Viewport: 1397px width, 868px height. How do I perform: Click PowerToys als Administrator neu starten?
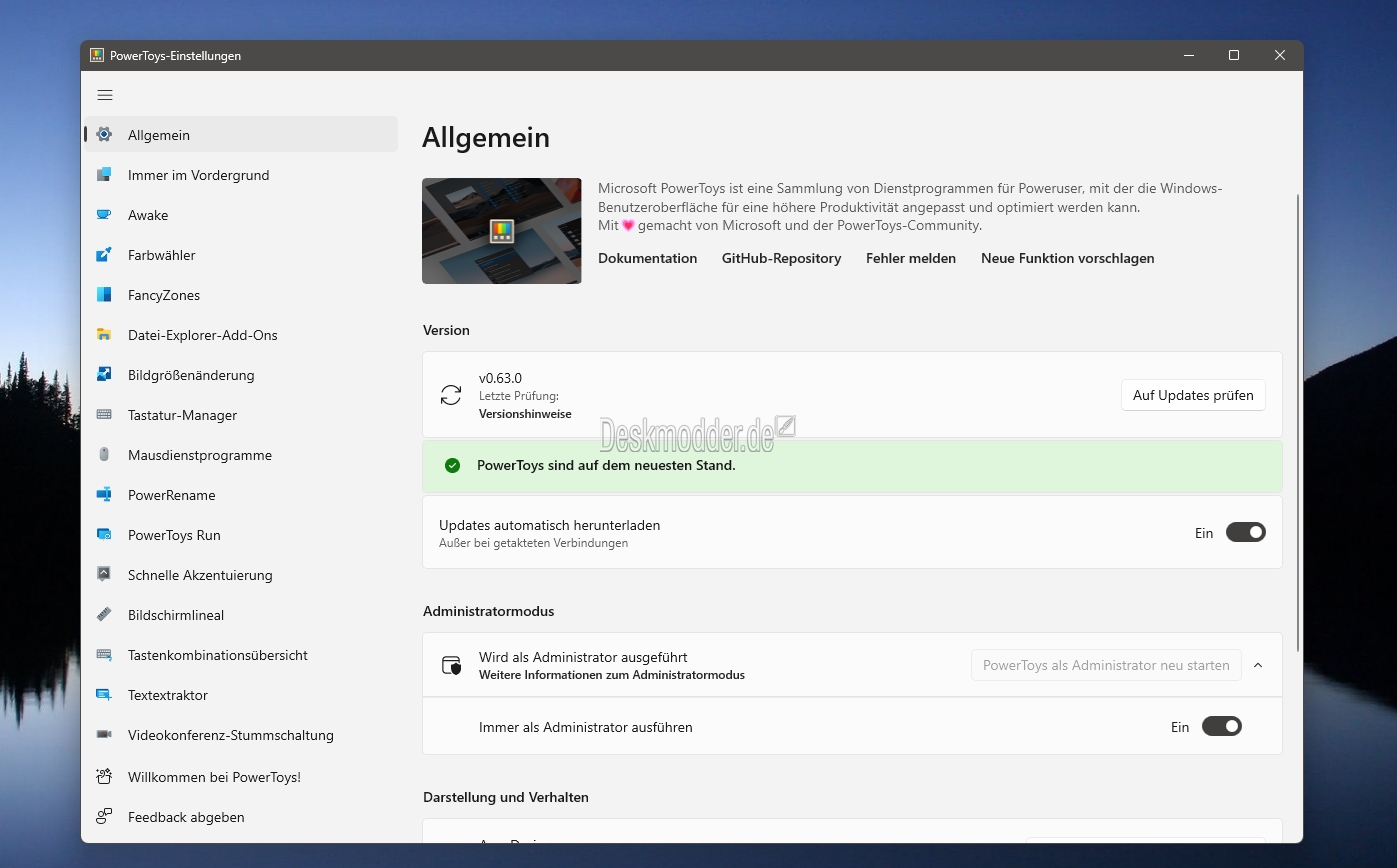[x=1106, y=665]
